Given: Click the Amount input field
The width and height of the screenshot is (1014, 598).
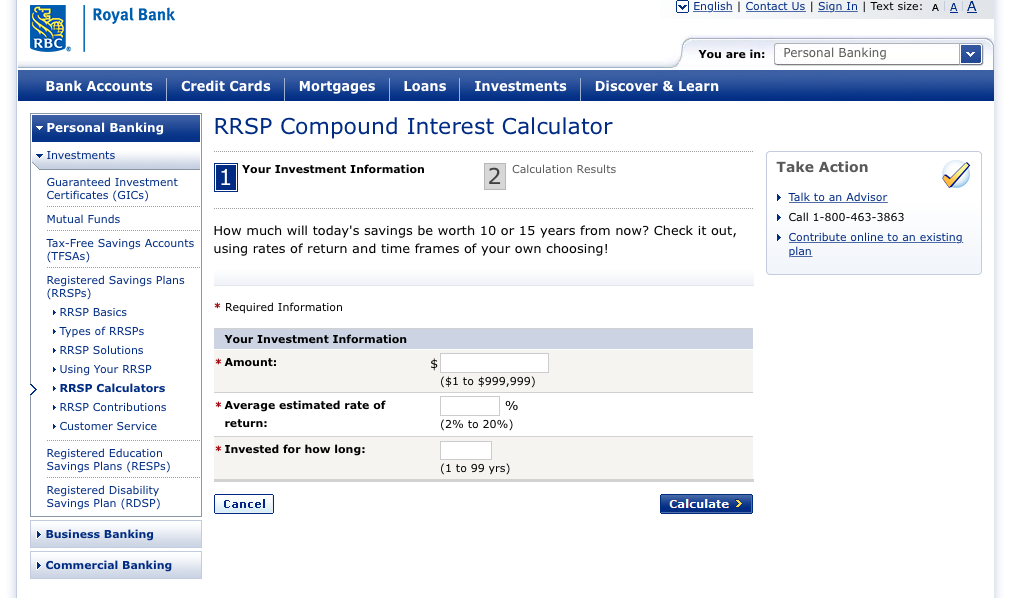Looking at the screenshot, I should point(494,363).
